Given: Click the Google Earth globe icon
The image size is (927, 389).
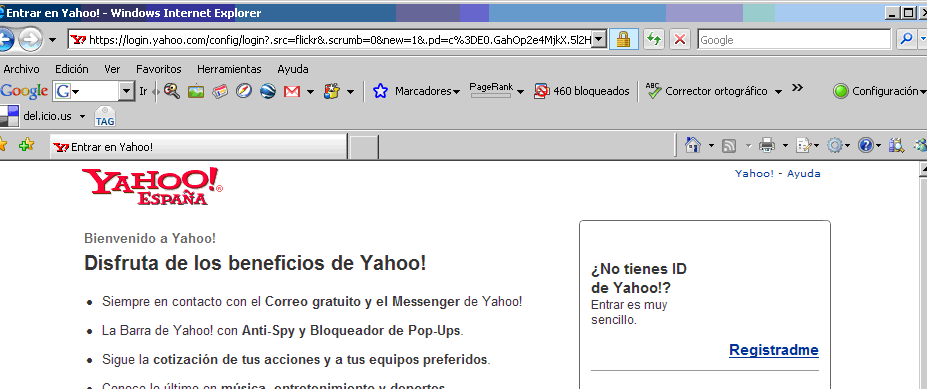Looking at the screenshot, I should (268, 91).
